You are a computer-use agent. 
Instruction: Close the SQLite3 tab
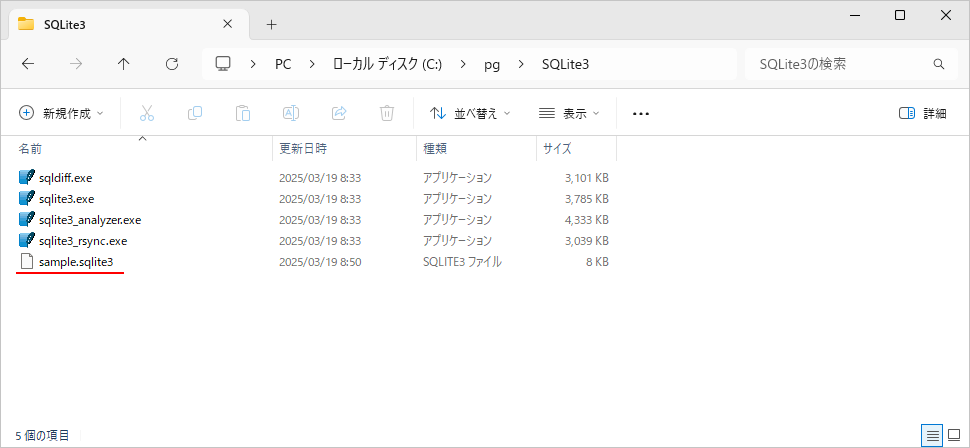228,24
